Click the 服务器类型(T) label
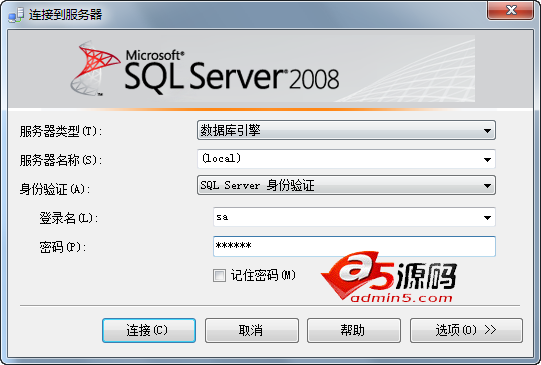This screenshot has height=365, width=541. (x=61, y=131)
